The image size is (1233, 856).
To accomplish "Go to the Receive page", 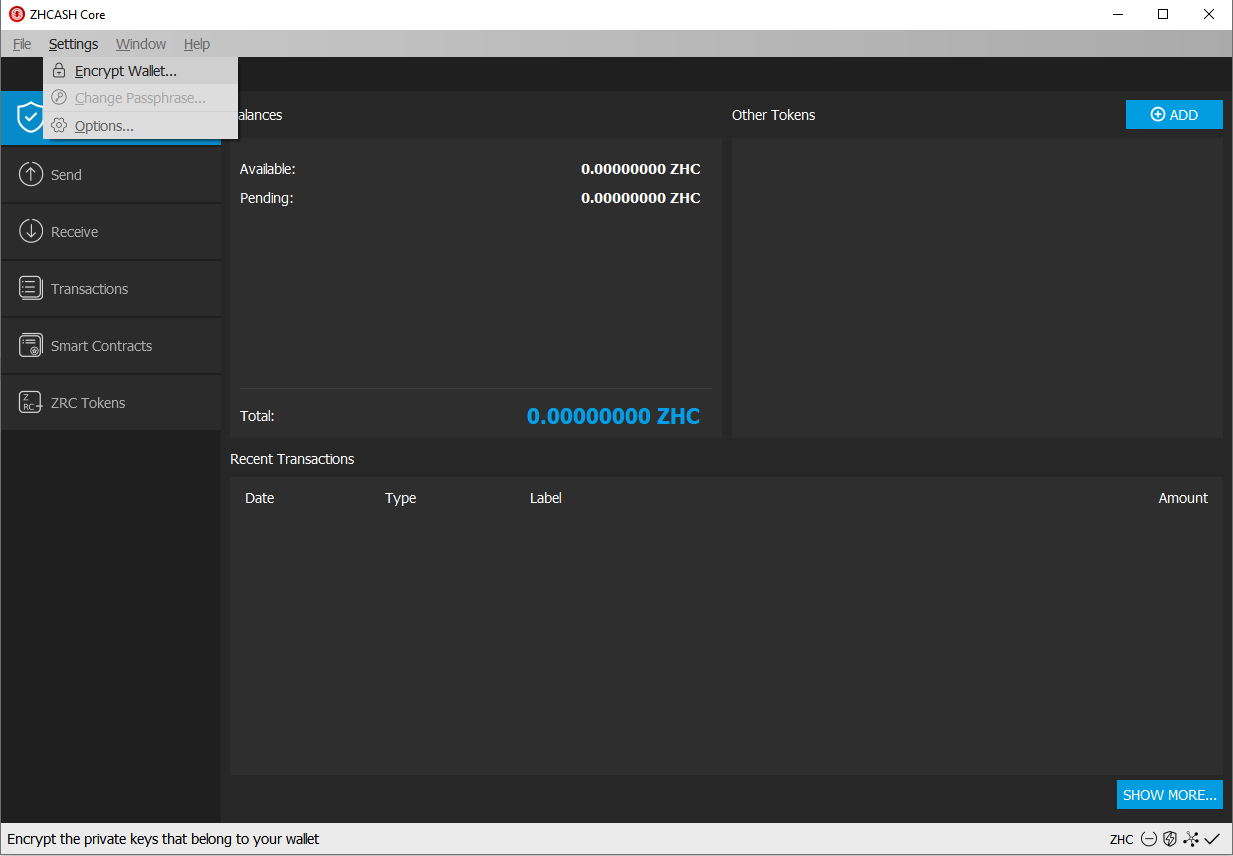I will click(x=111, y=232).
